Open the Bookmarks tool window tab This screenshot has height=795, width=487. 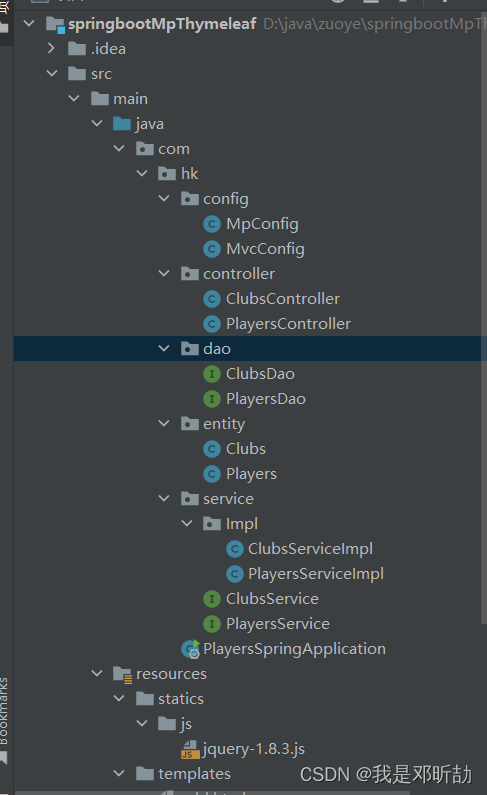[x=4, y=711]
